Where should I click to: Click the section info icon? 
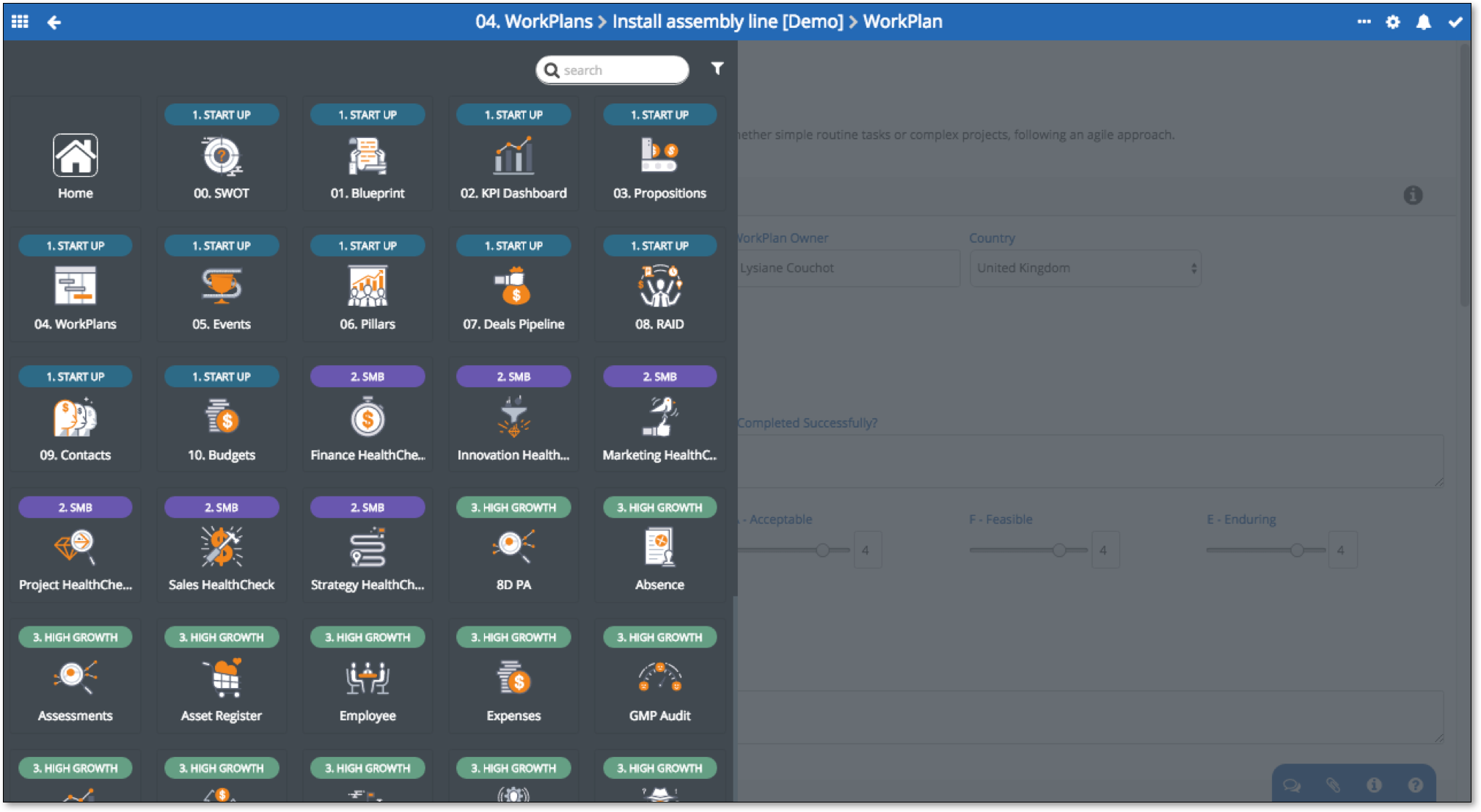click(1413, 195)
